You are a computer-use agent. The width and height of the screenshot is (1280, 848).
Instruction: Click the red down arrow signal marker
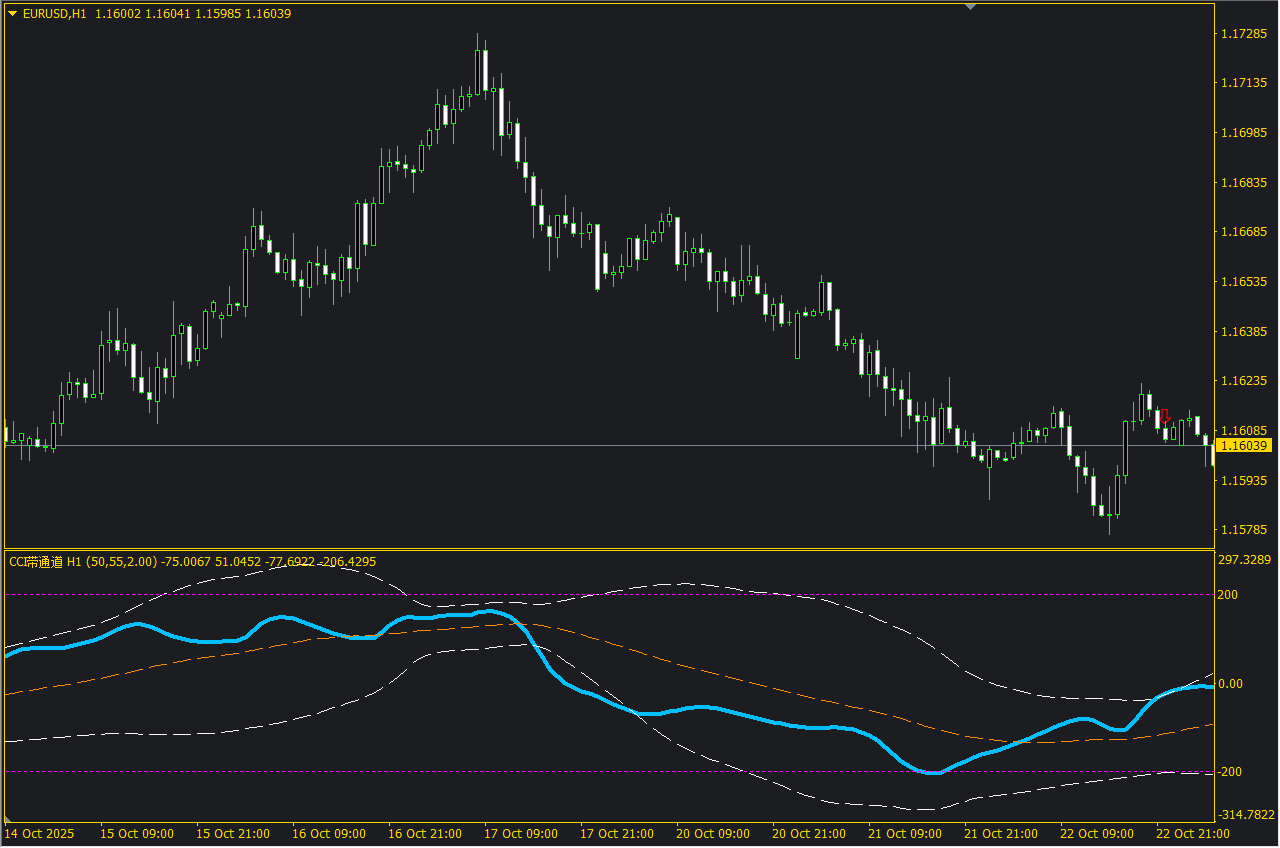pos(1165,415)
